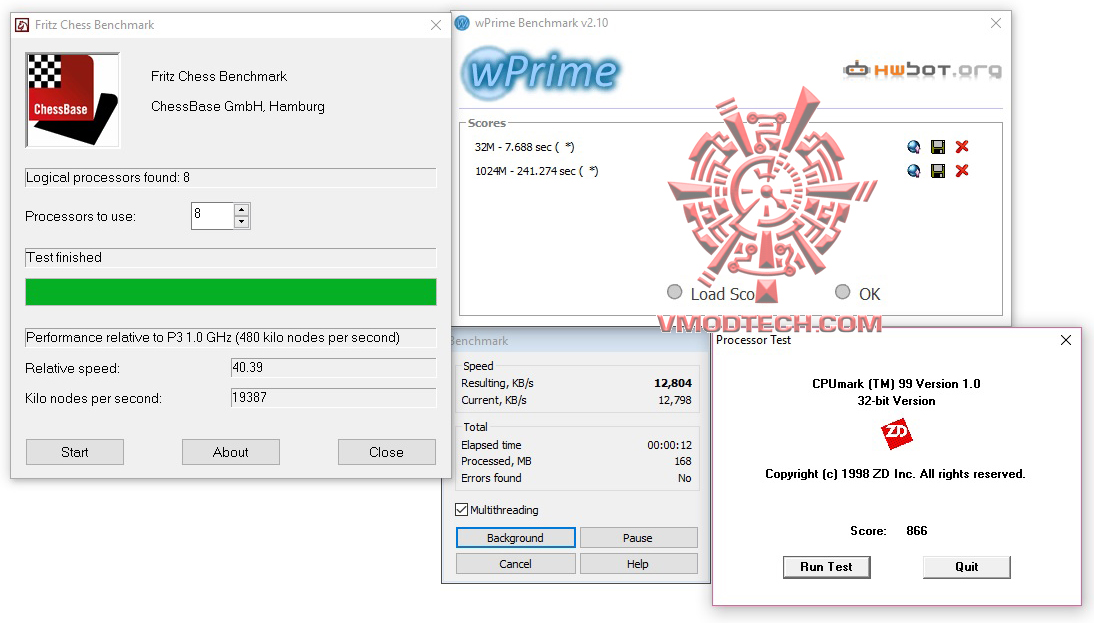Cancel the benchmark

[x=516, y=564]
